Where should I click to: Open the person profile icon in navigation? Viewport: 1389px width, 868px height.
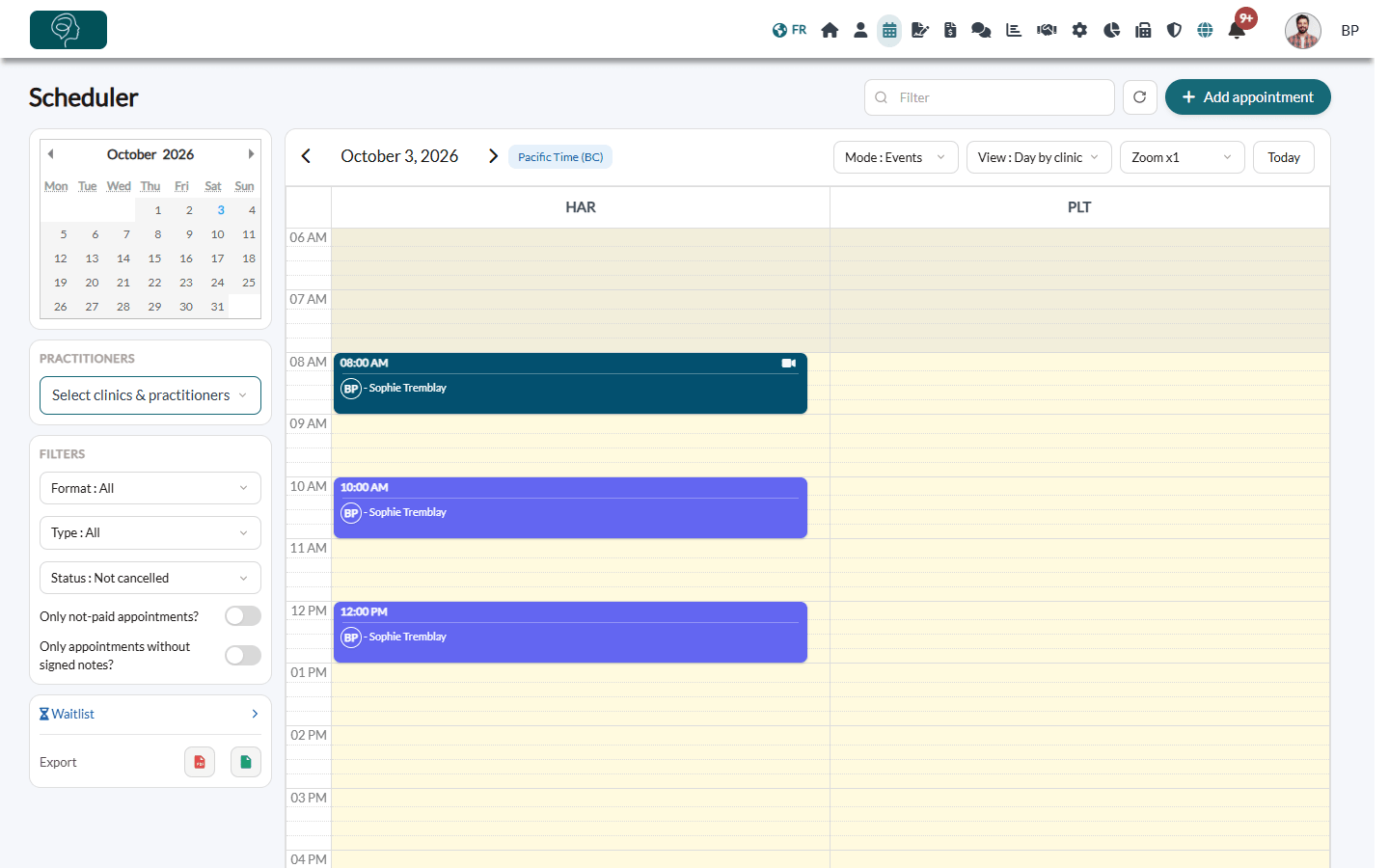tap(860, 30)
